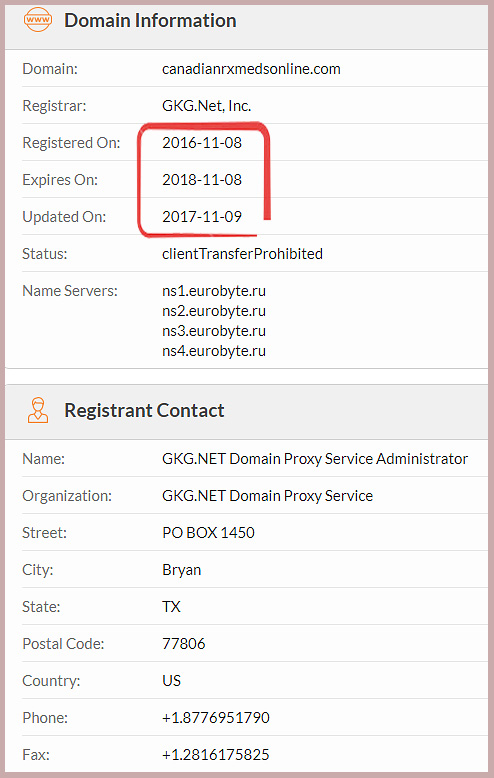Click the fax number +1.2816175825
This screenshot has width=494, height=778.
coord(216,755)
